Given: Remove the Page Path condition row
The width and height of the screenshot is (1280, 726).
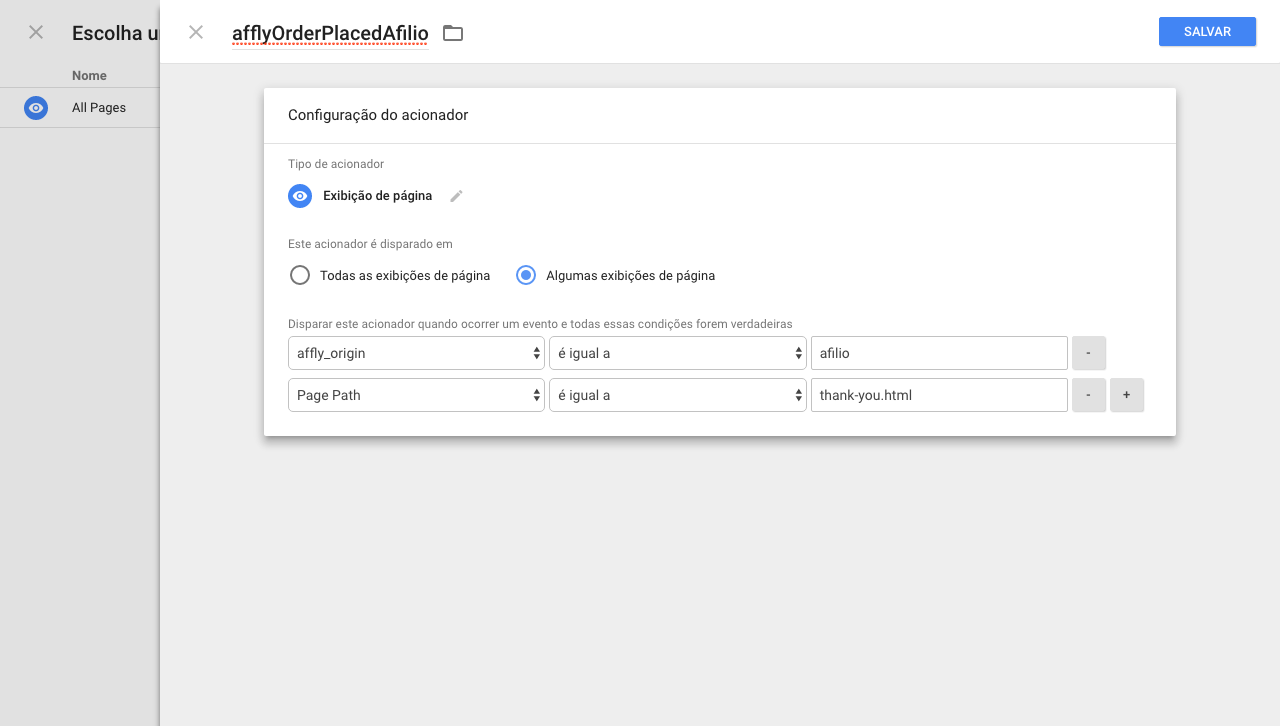Looking at the screenshot, I should 1089,395.
